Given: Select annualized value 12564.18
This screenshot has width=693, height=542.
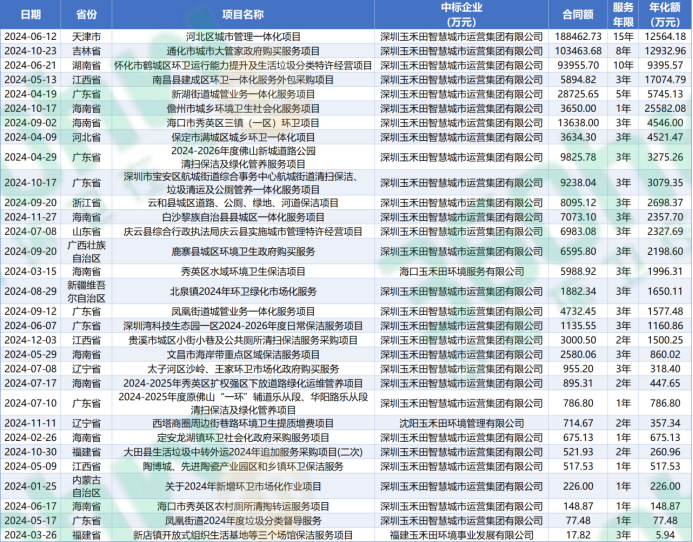Looking at the screenshot, I should 665,37.
